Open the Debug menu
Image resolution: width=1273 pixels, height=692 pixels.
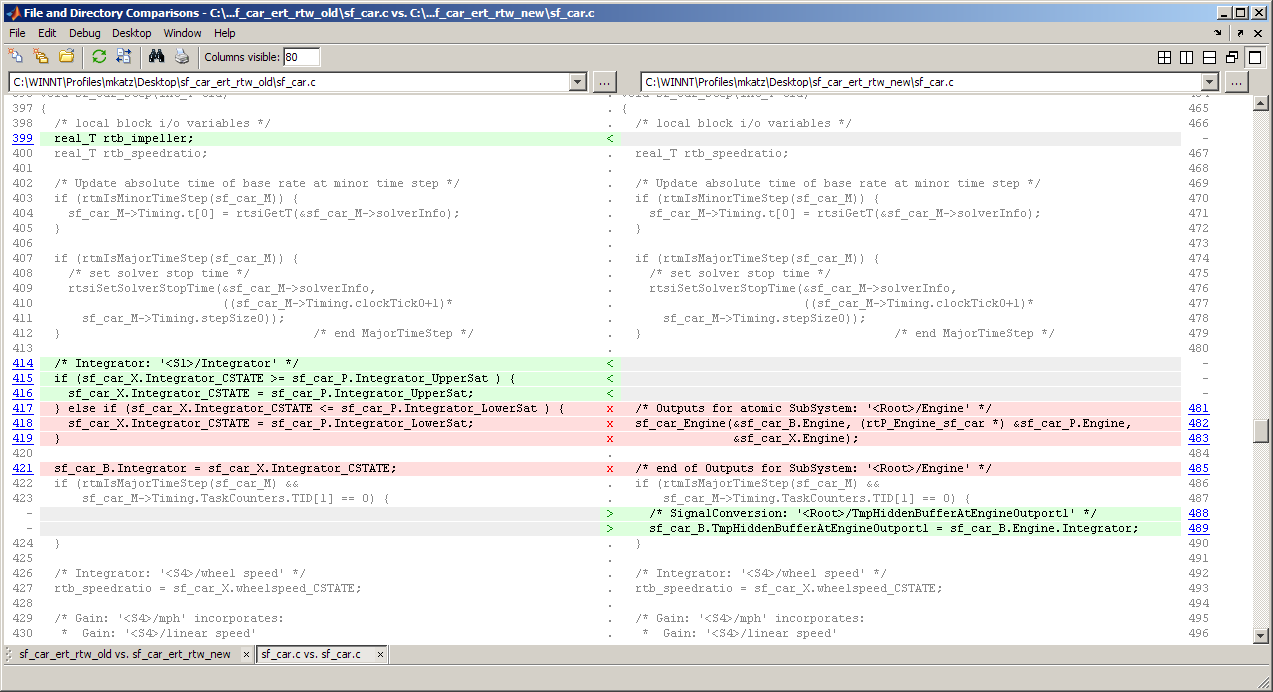pos(85,33)
